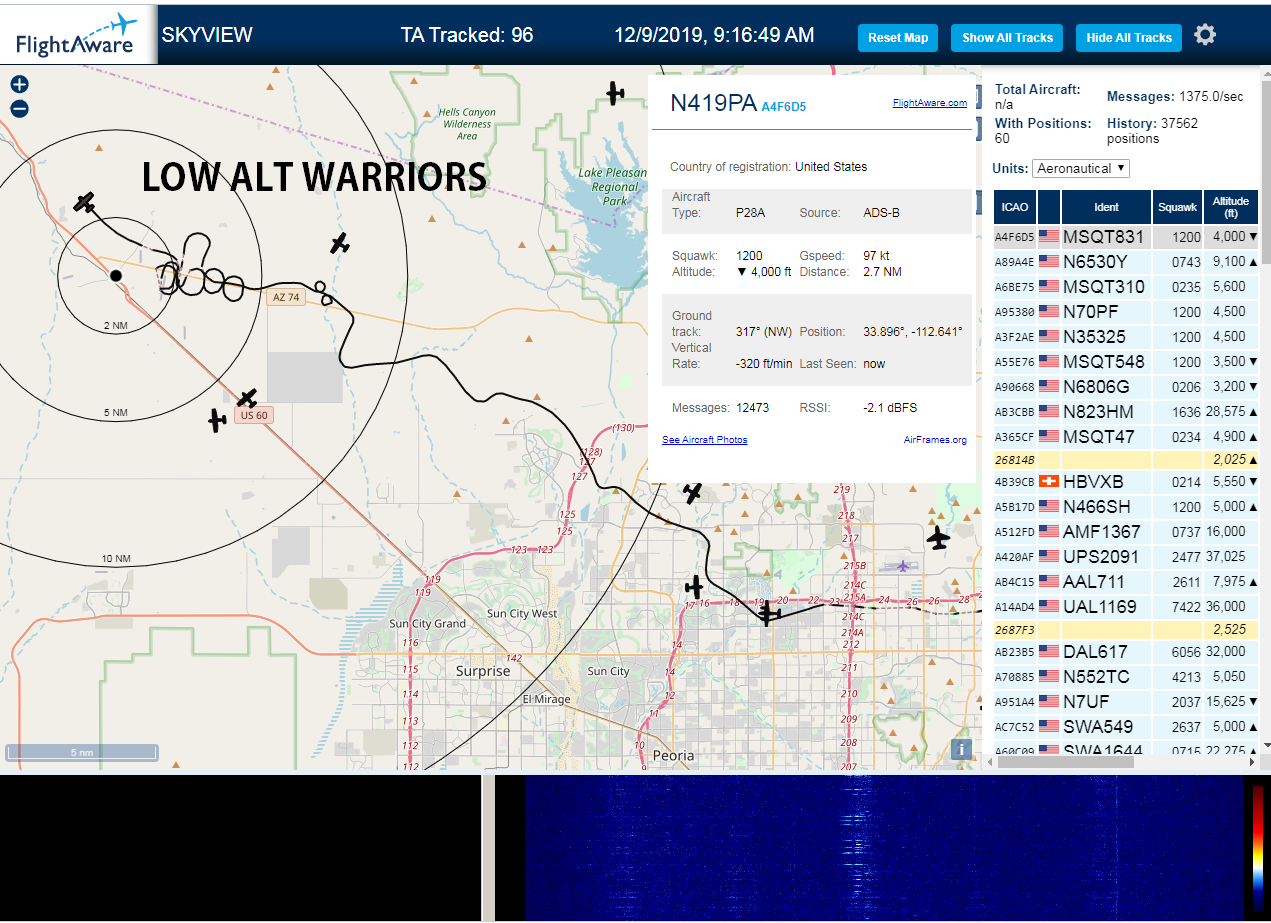Sort table by ICAO column header

tap(1014, 207)
